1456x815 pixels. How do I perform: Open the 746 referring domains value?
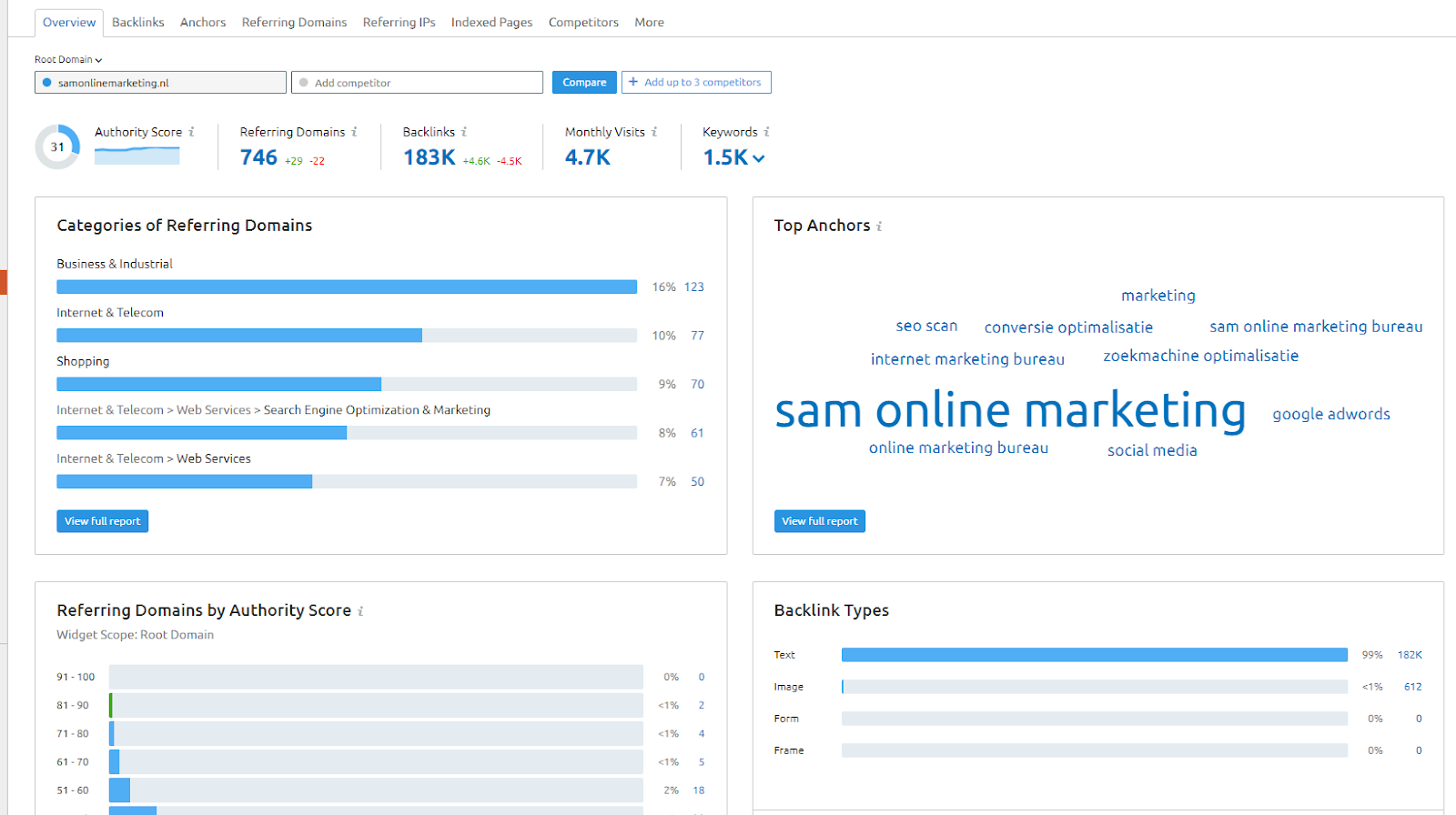258,157
